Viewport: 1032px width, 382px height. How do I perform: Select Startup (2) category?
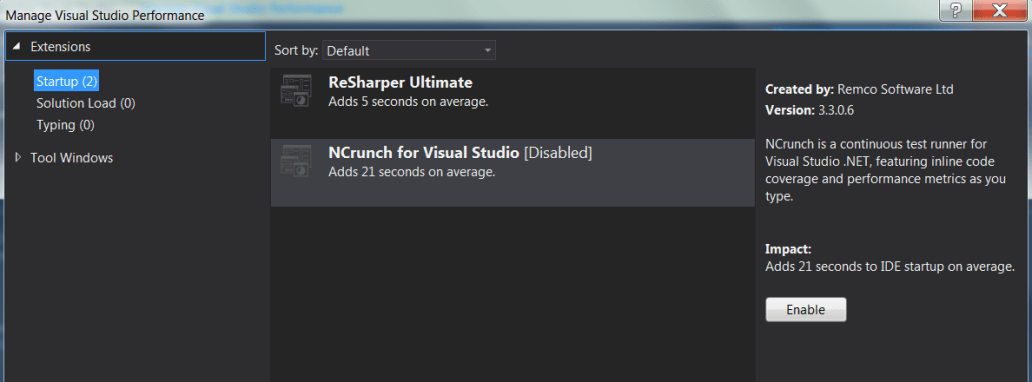[67, 82]
